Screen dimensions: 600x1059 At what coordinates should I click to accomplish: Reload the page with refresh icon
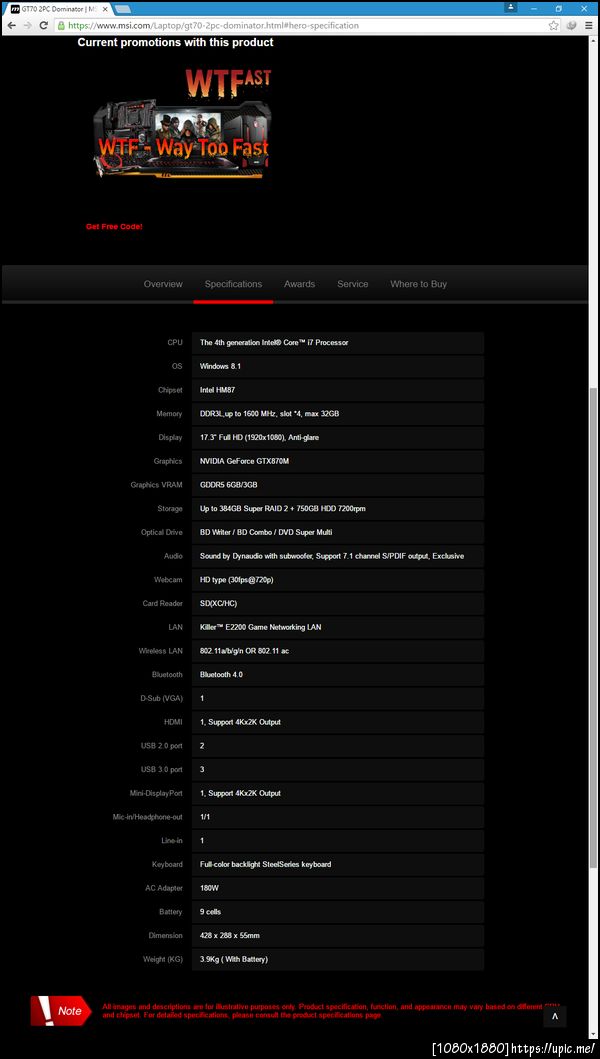(44, 26)
